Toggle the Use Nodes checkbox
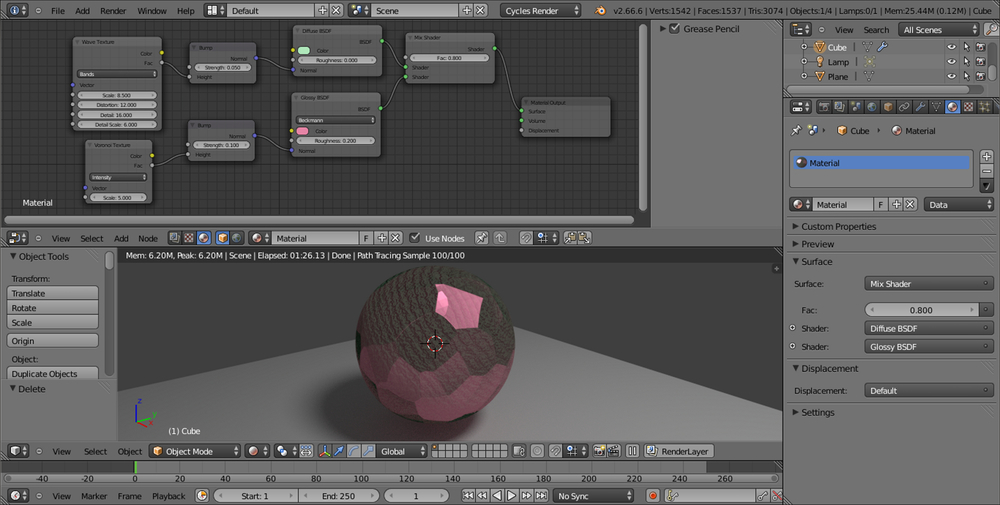This screenshot has width=1000, height=505. point(415,238)
